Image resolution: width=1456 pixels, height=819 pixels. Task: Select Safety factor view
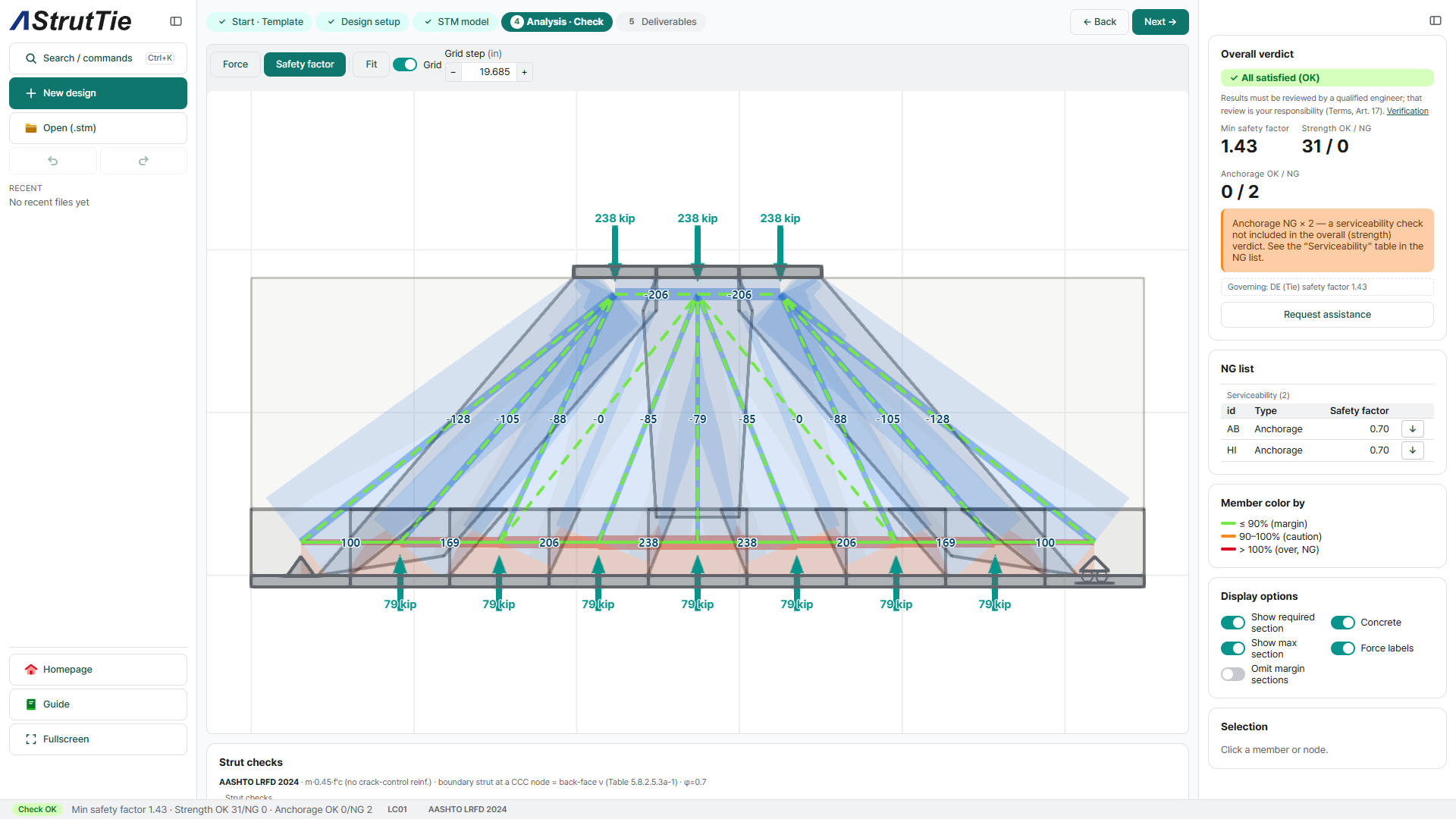coord(305,64)
